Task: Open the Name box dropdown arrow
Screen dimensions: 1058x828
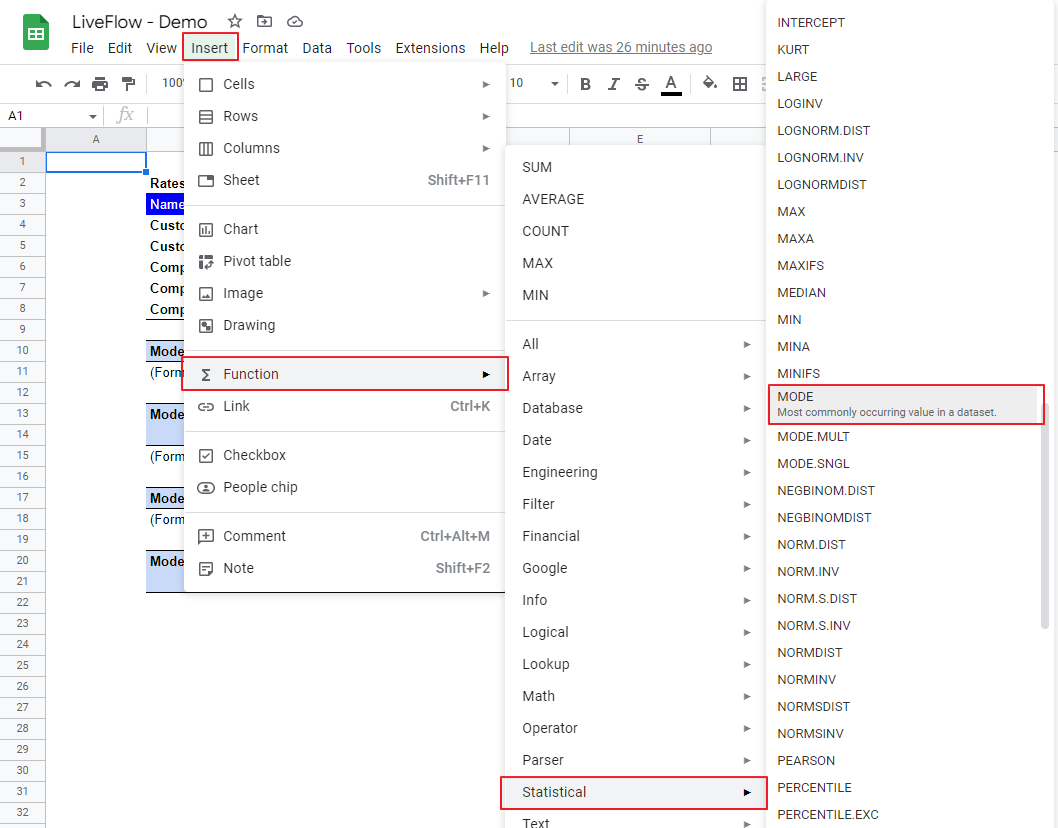Action: pos(92,116)
